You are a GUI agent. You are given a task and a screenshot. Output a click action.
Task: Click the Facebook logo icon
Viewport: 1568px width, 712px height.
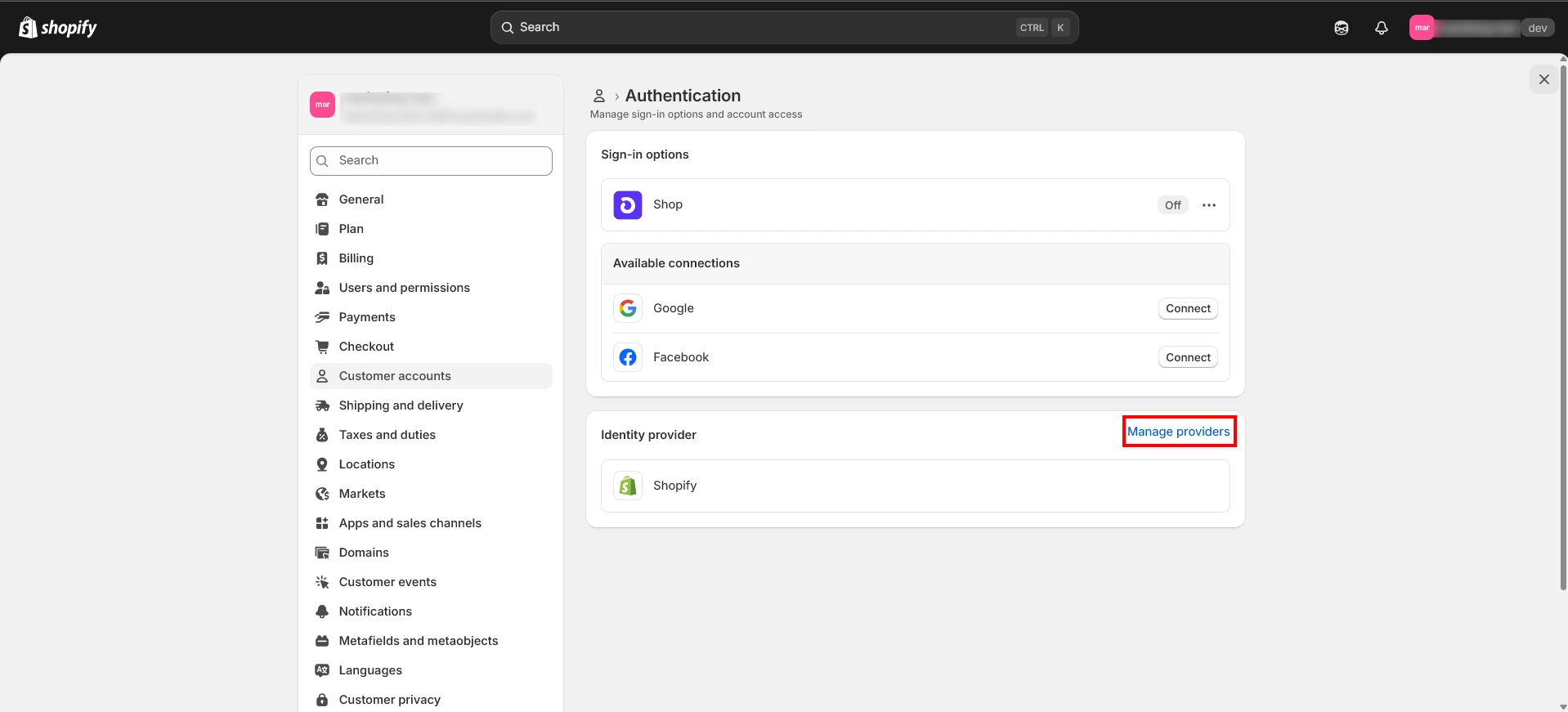click(x=628, y=357)
